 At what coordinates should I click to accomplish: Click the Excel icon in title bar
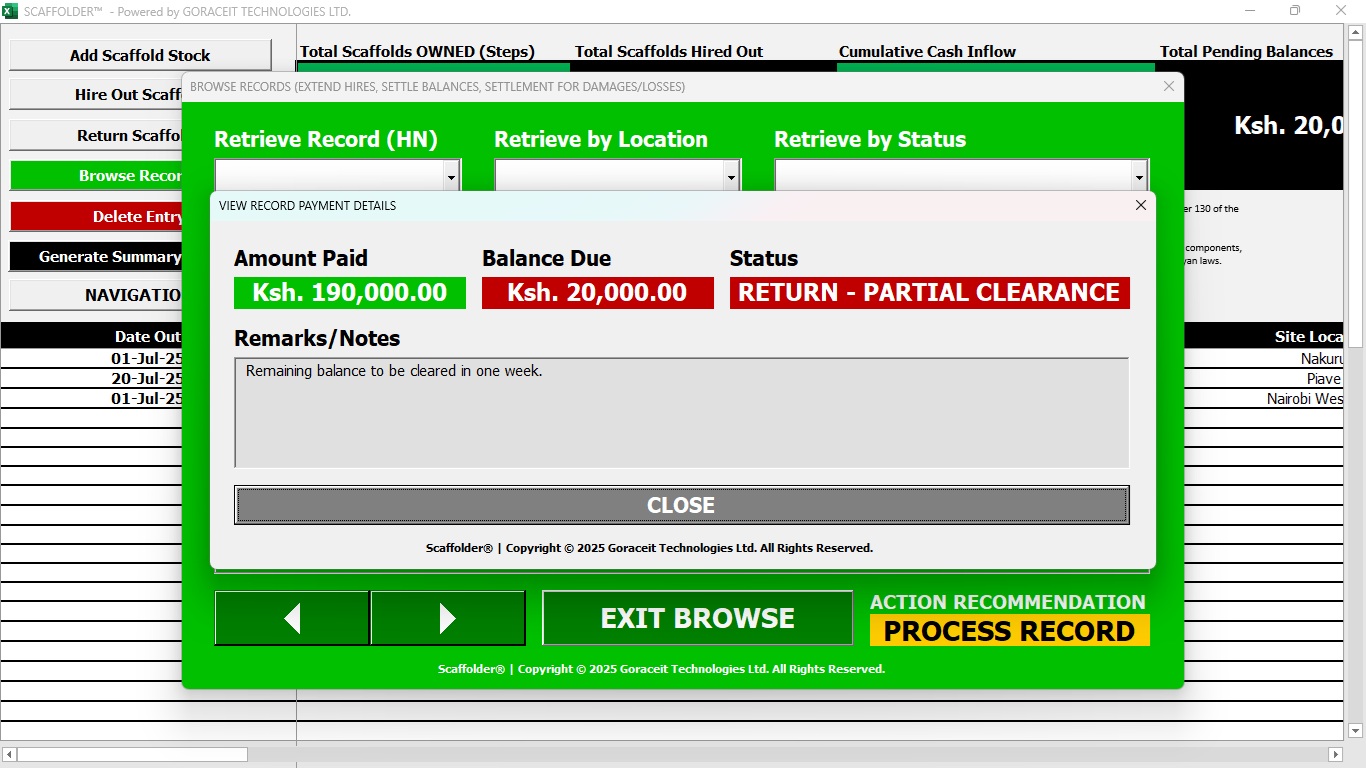[x=10, y=11]
